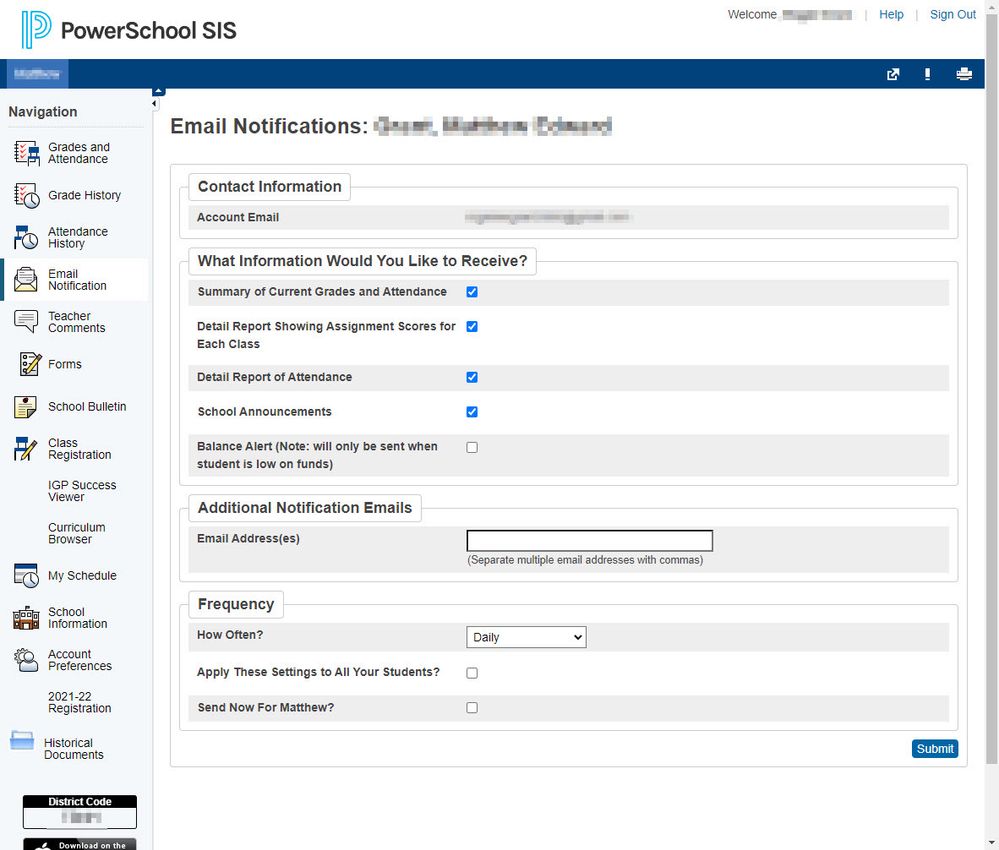The width and height of the screenshot is (999, 850).
Task: Enable the Balance Alert checkbox
Action: click(x=472, y=447)
